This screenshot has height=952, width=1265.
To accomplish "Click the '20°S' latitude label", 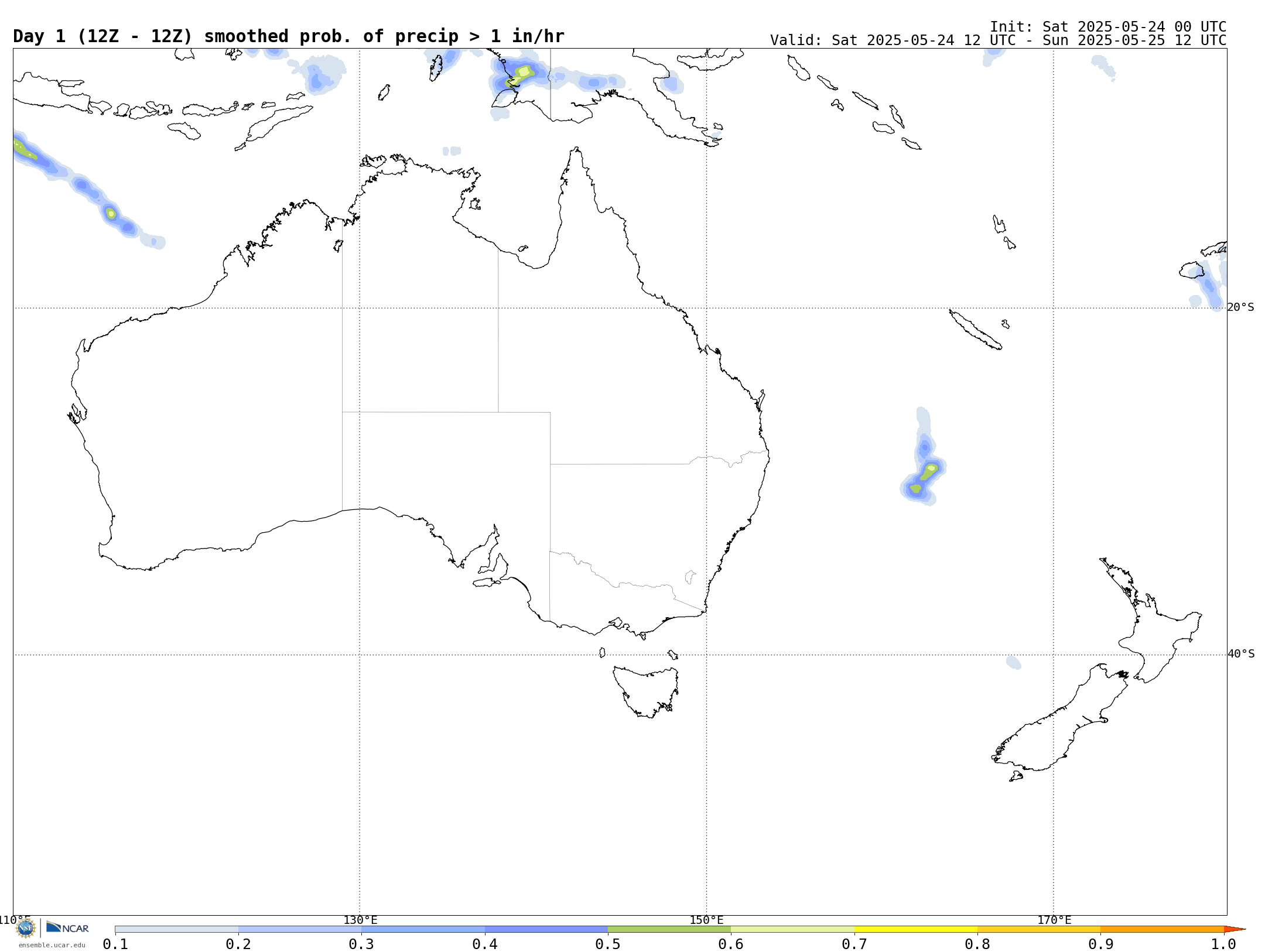I will coord(1241,307).
